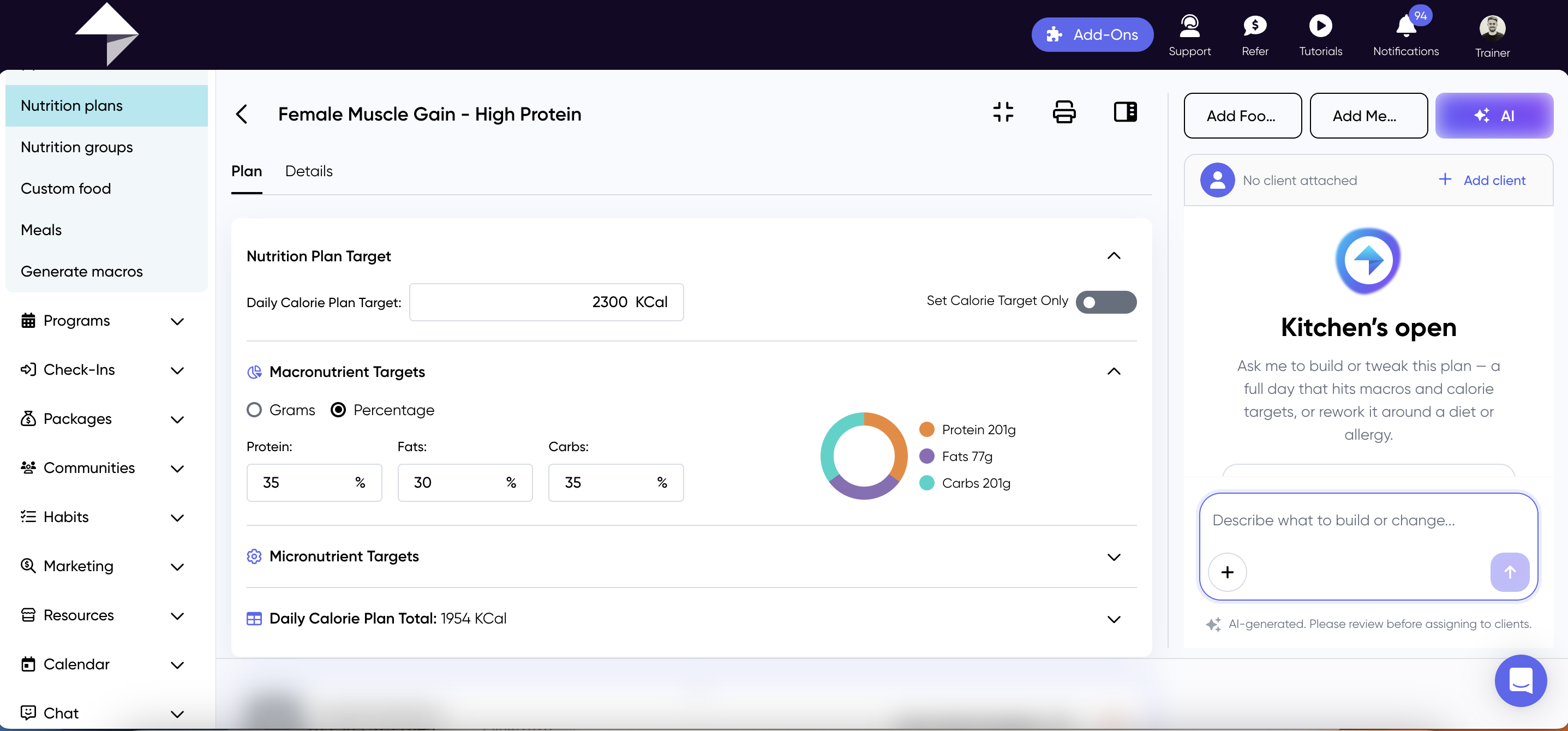Click the AI button
Viewport: 1568px width, 731px height.
pyautogui.click(x=1493, y=116)
